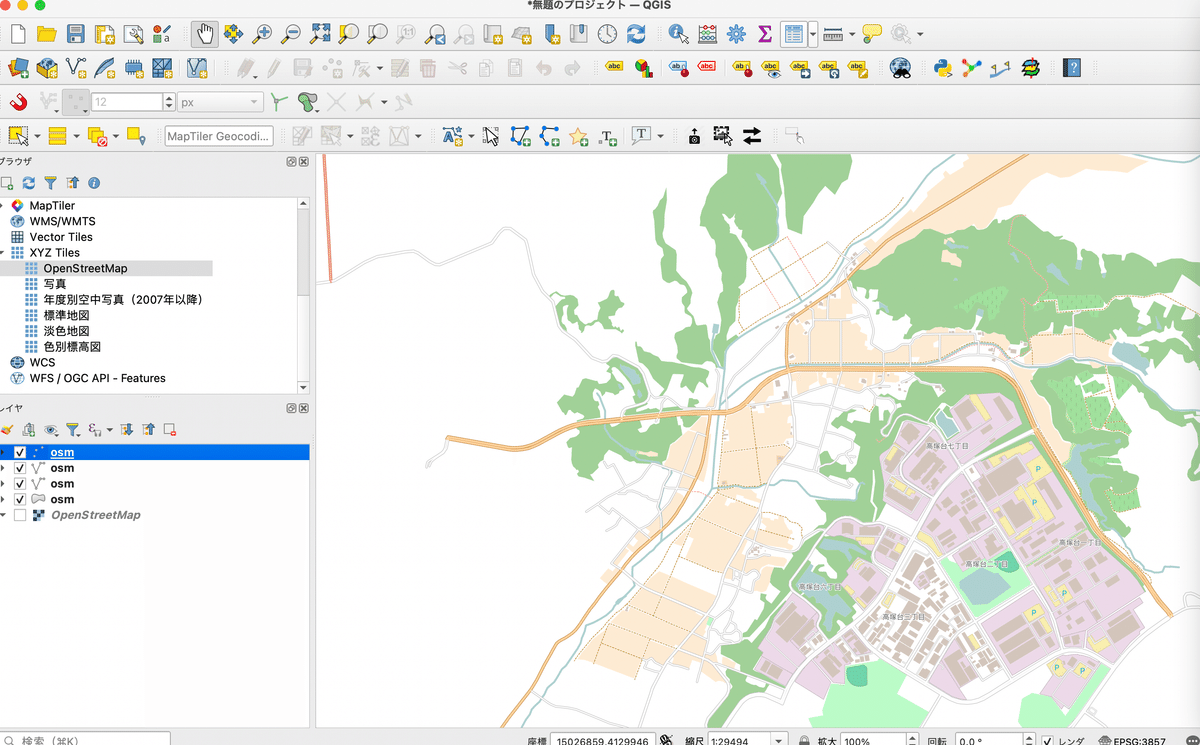Select the Pan Map tool
1200x745 pixels.
(206, 34)
